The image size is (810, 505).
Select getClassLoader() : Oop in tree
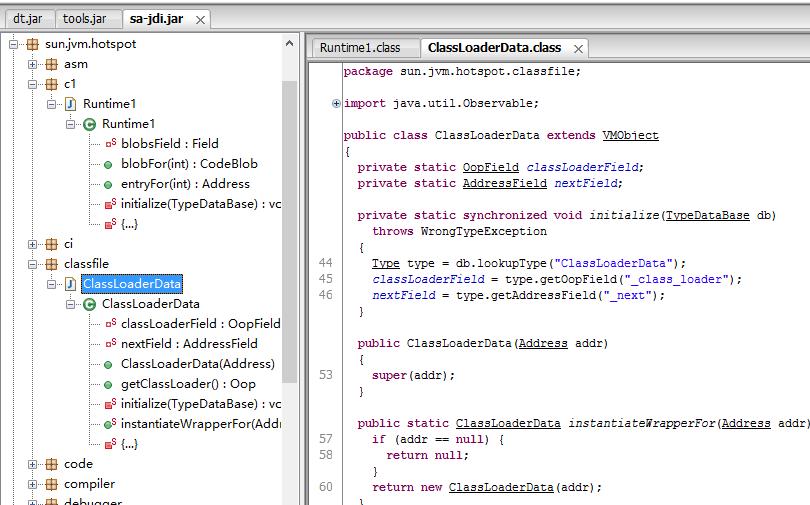(x=188, y=384)
